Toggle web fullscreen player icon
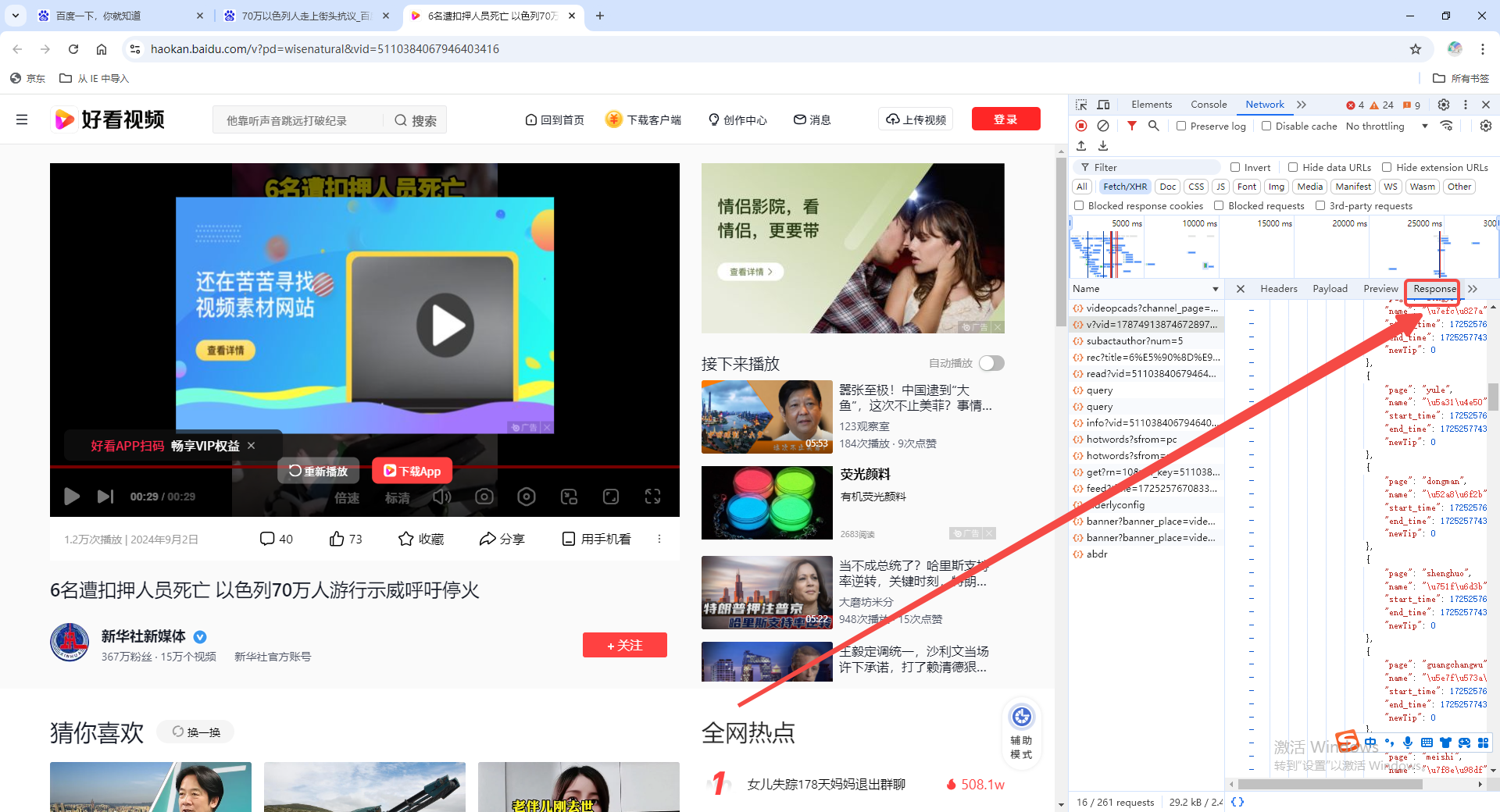This screenshot has height=812, width=1500. [611, 497]
